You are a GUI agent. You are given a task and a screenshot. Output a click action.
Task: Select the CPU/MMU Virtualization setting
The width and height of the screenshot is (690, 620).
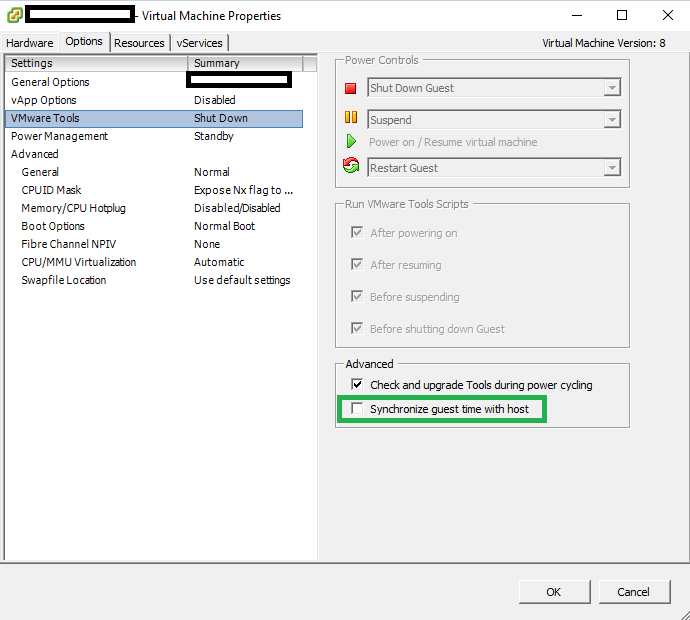[154, 262]
